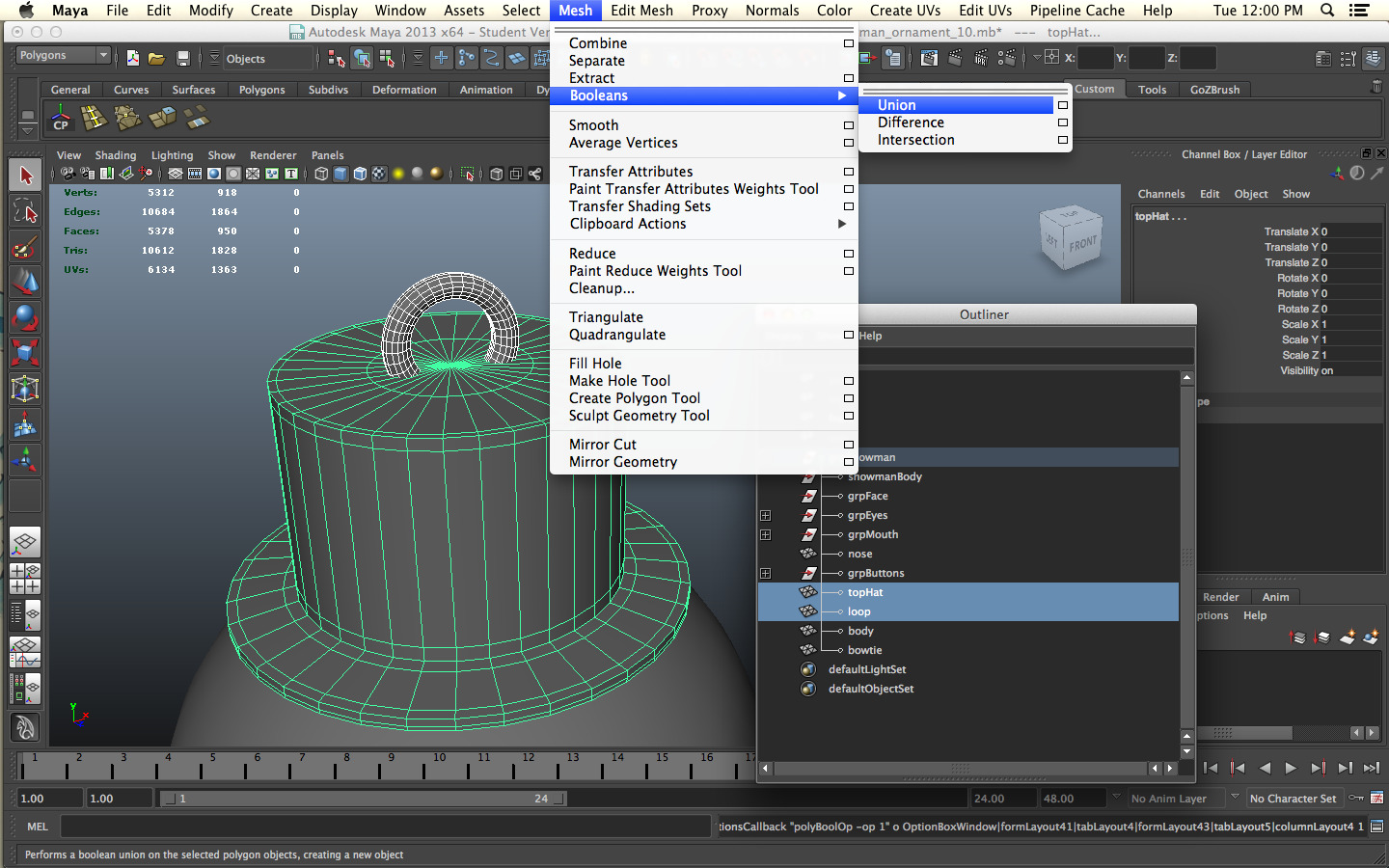The height and width of the screenshot is (868, 1389).
Task: Go to start of playback range
Action: [x=1211, y=769]
